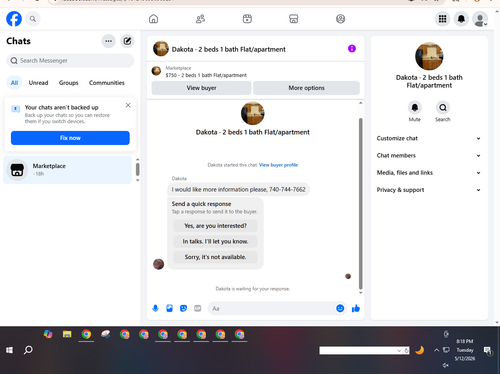
Task: Open the View buyer profile link
Action: click(278, 165)
